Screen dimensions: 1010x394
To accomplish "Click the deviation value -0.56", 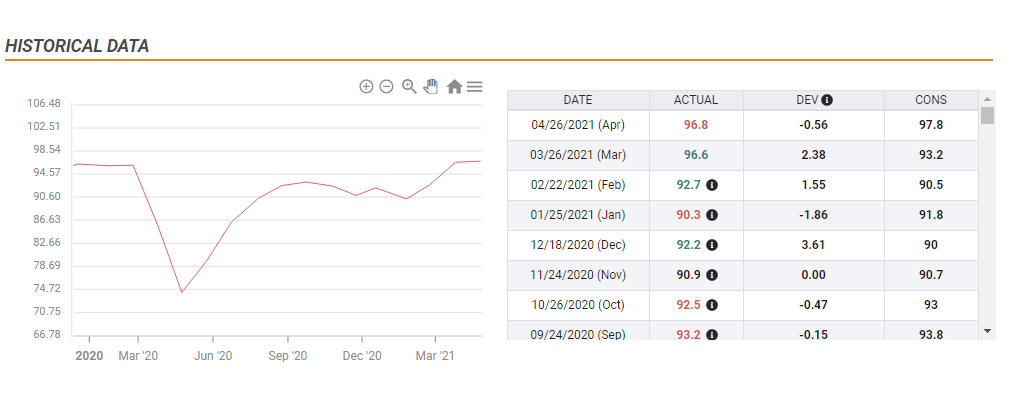I will tap(813, 125).
